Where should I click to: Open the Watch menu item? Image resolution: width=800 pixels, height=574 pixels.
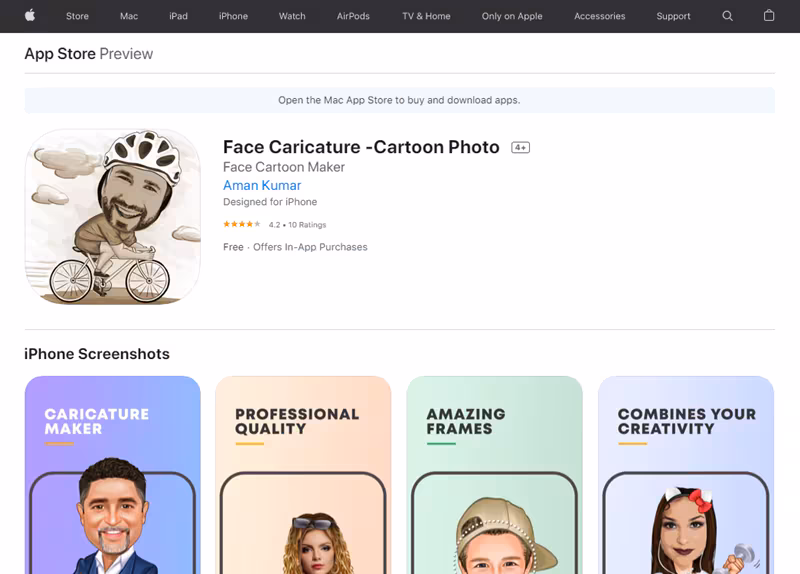292,16
